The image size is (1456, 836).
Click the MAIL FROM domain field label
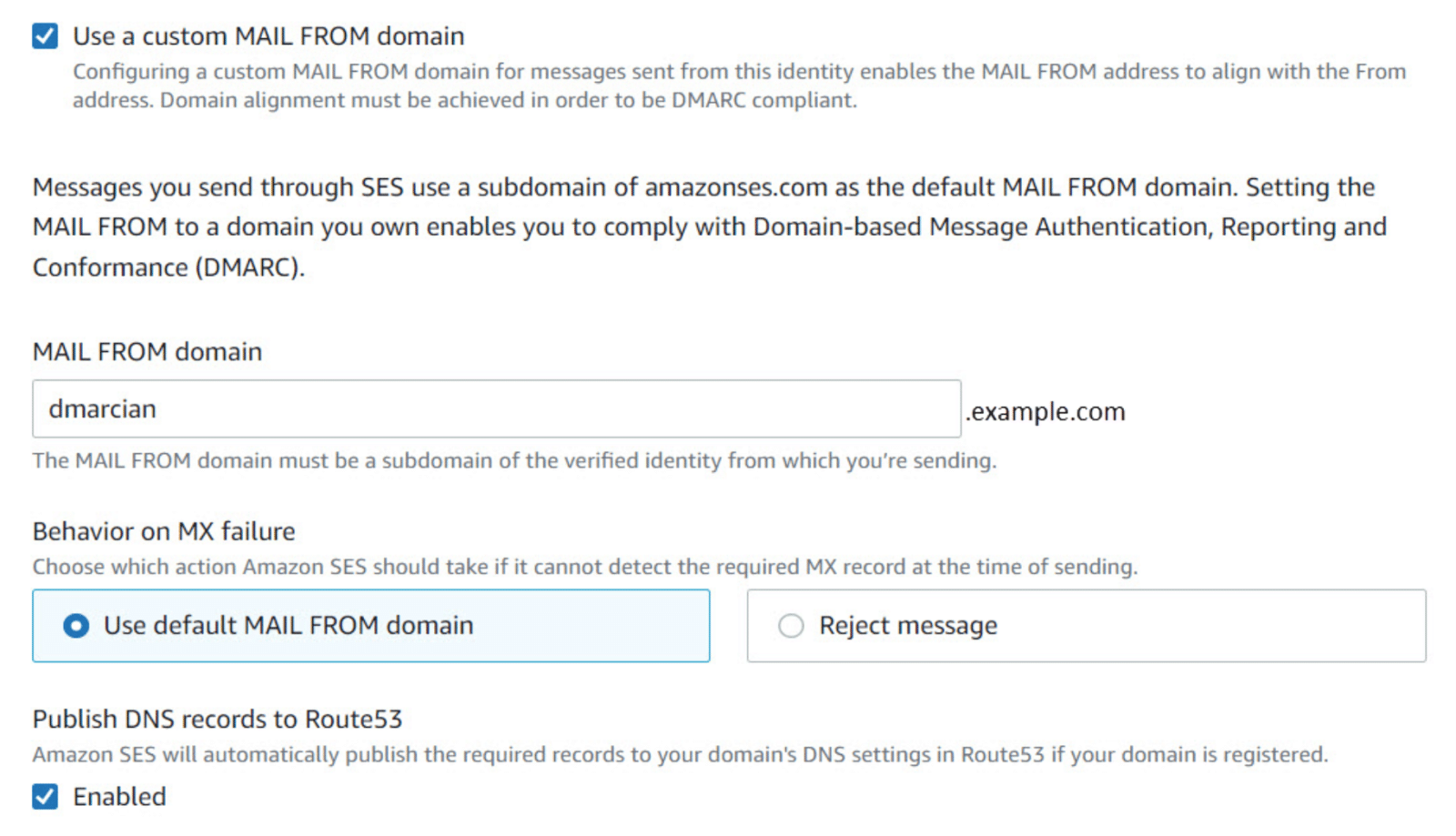(x=147, y=352)
